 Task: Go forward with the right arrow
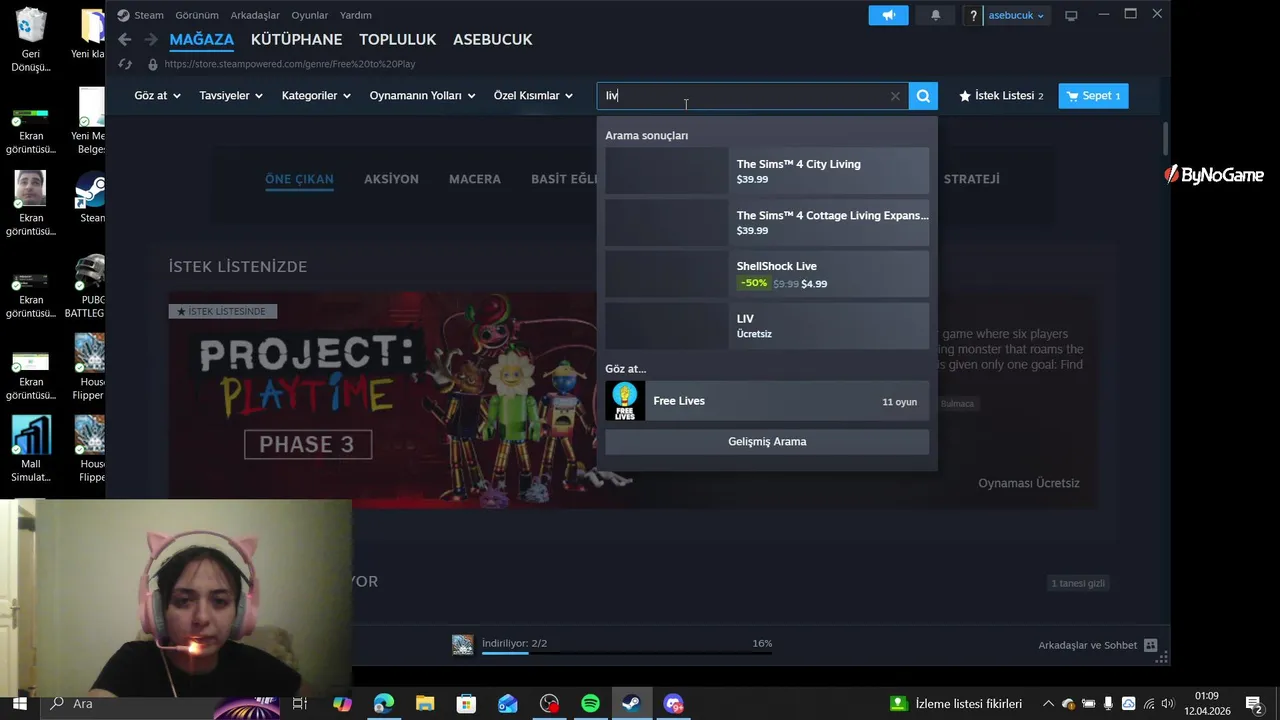150,39
